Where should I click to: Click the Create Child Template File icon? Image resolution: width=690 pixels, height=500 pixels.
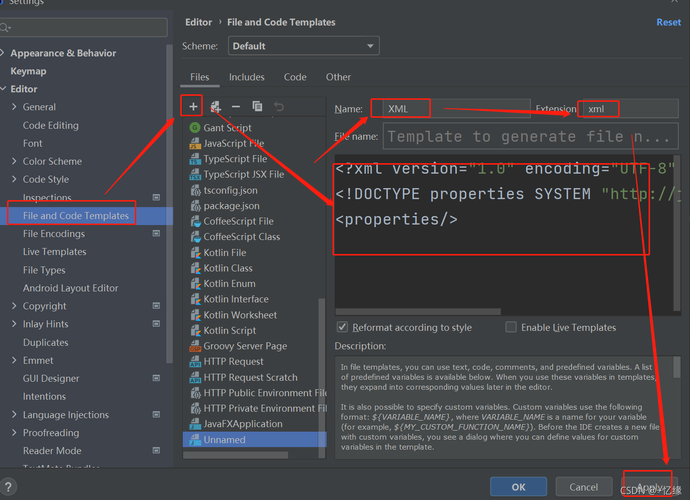click(x=215, y=106)
